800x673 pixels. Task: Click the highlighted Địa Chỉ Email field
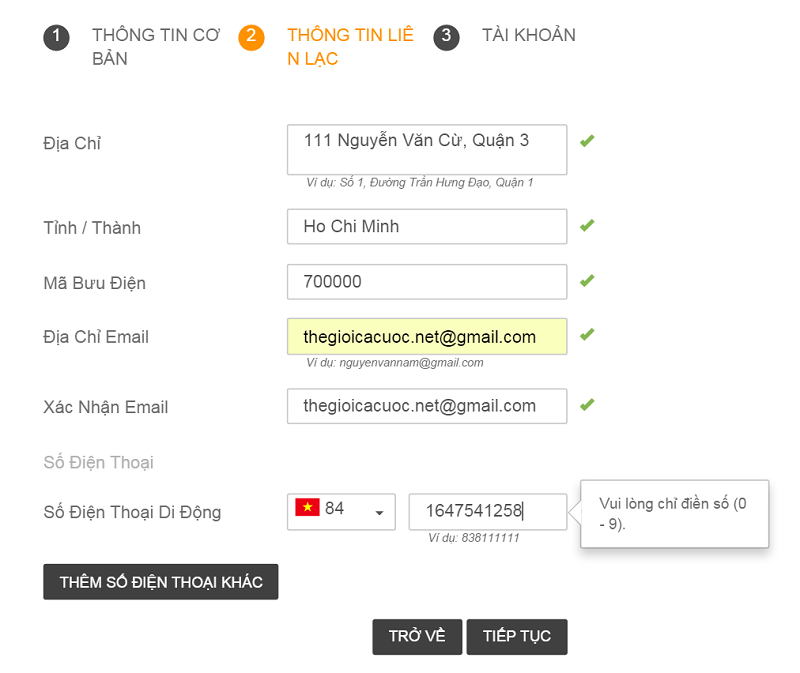tap(426, 336)
